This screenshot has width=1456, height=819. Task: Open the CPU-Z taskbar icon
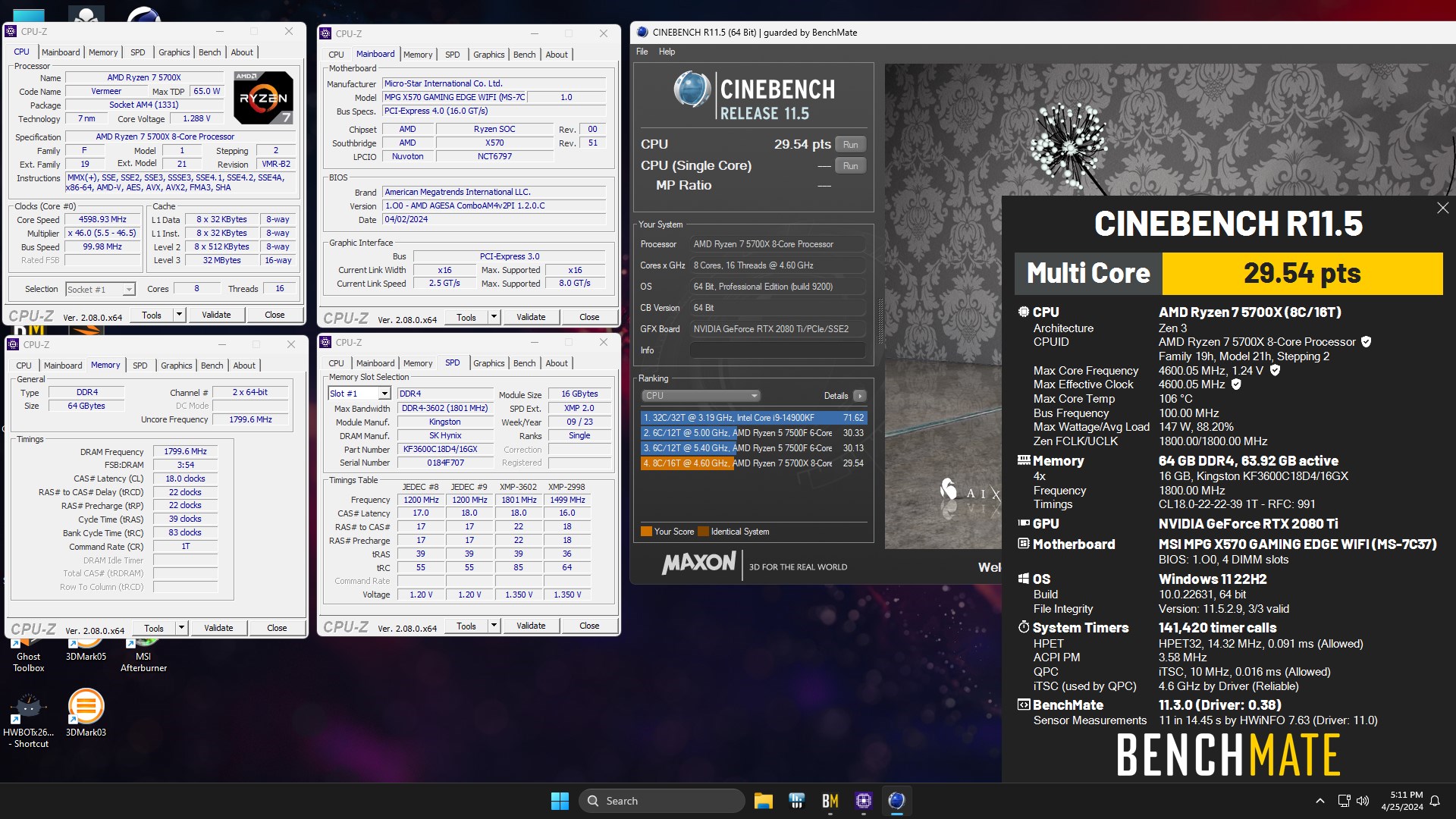click(x=863, y=801)
